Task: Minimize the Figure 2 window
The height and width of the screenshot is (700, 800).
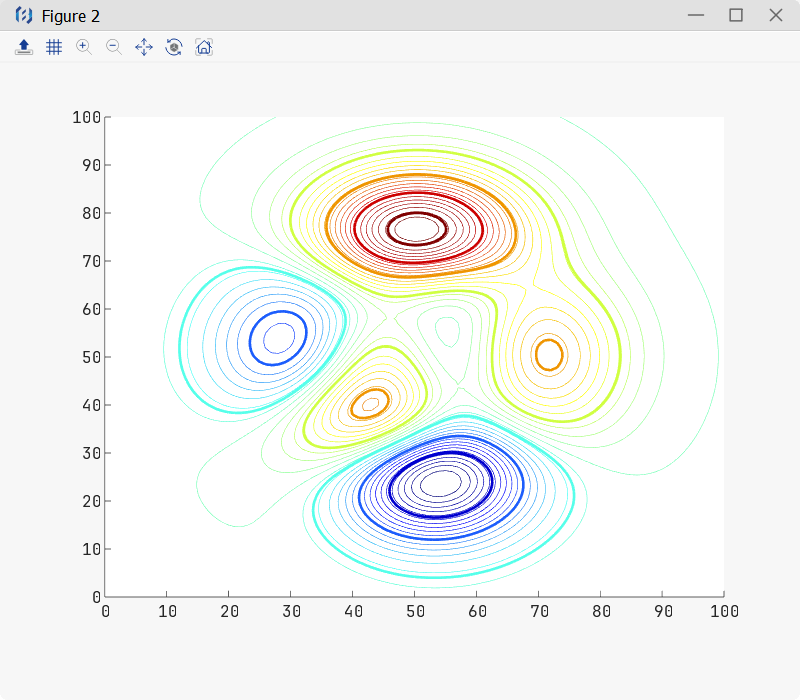Action: point(696,15)
